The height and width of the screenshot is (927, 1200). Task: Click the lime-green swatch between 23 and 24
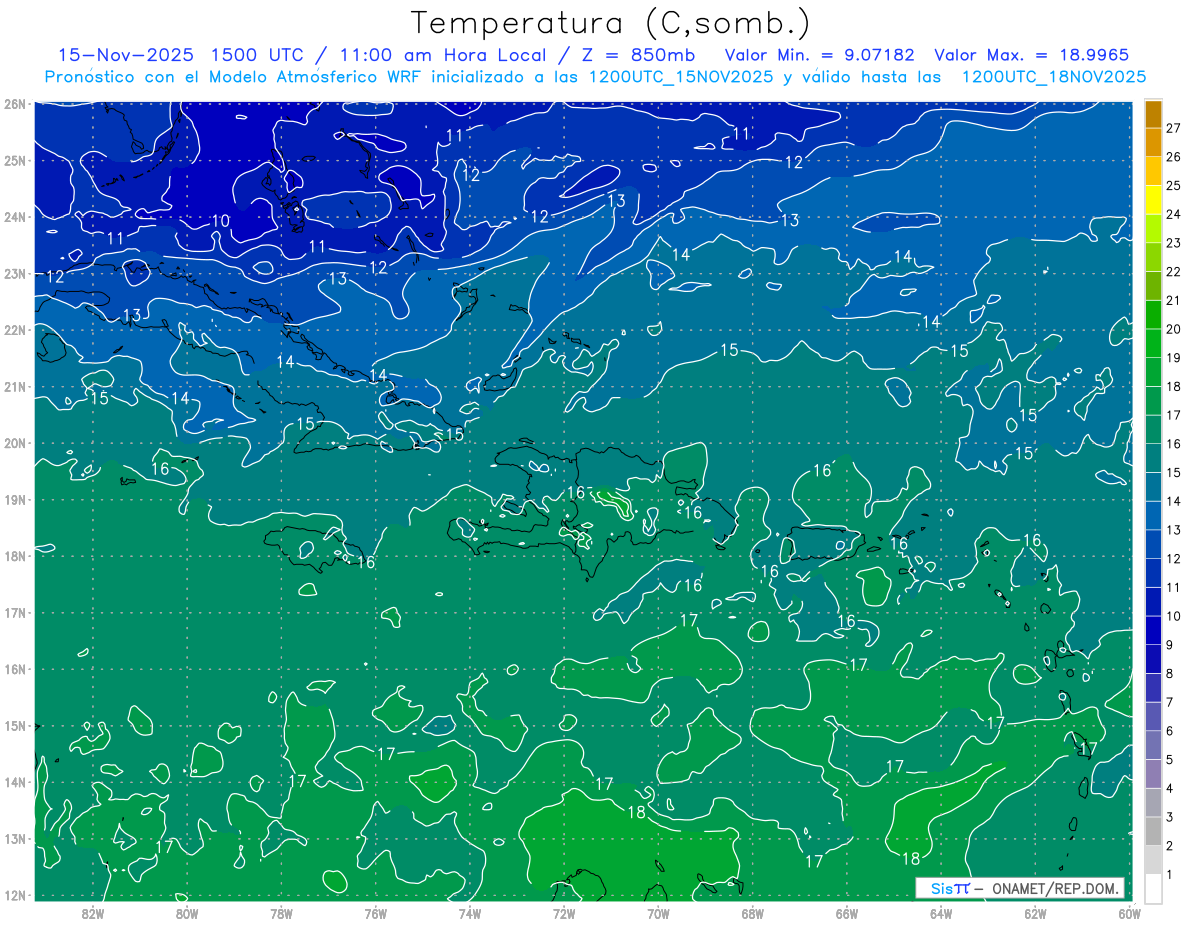1153,228
